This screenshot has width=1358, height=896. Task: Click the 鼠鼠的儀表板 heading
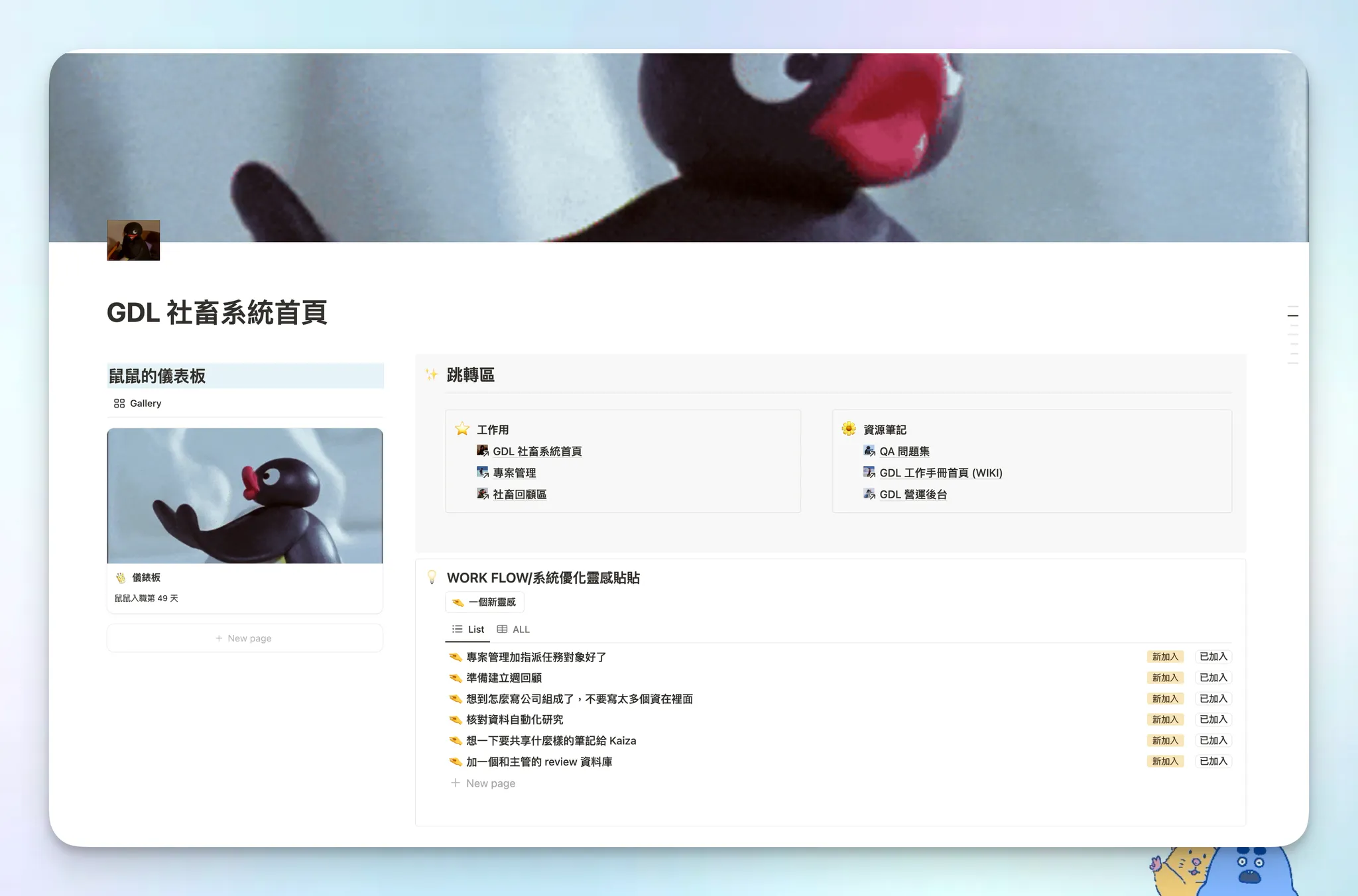[157, 376]
